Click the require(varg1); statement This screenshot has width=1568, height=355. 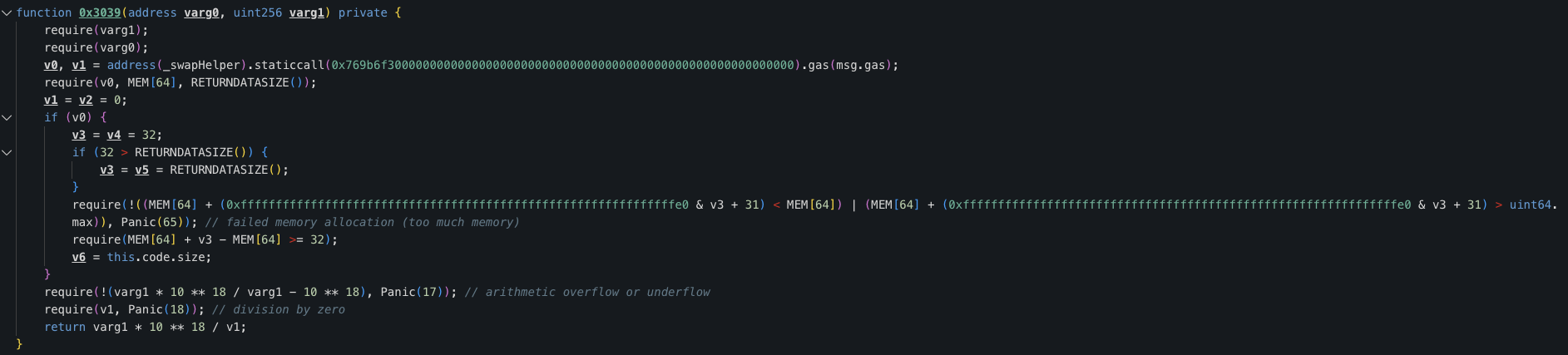tap(96, 30)
